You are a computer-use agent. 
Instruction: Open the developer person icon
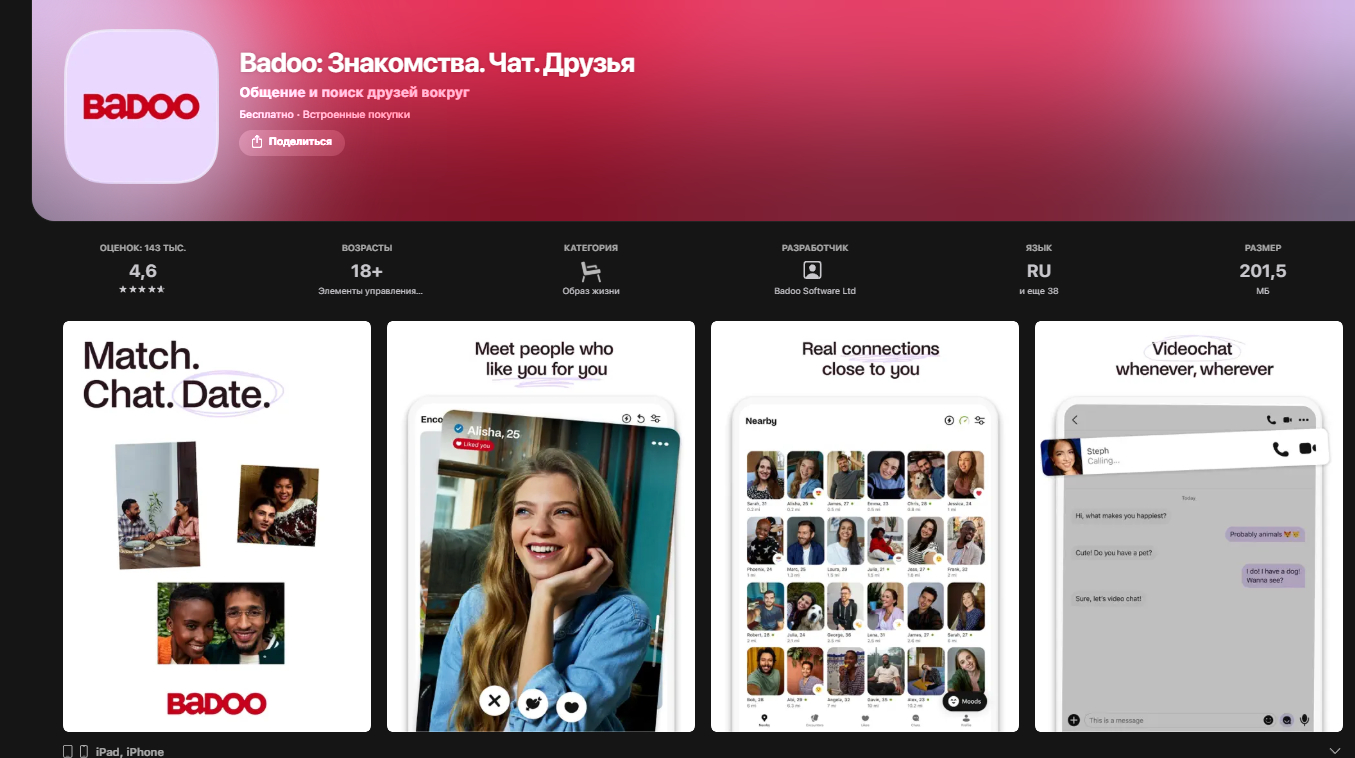813,271
